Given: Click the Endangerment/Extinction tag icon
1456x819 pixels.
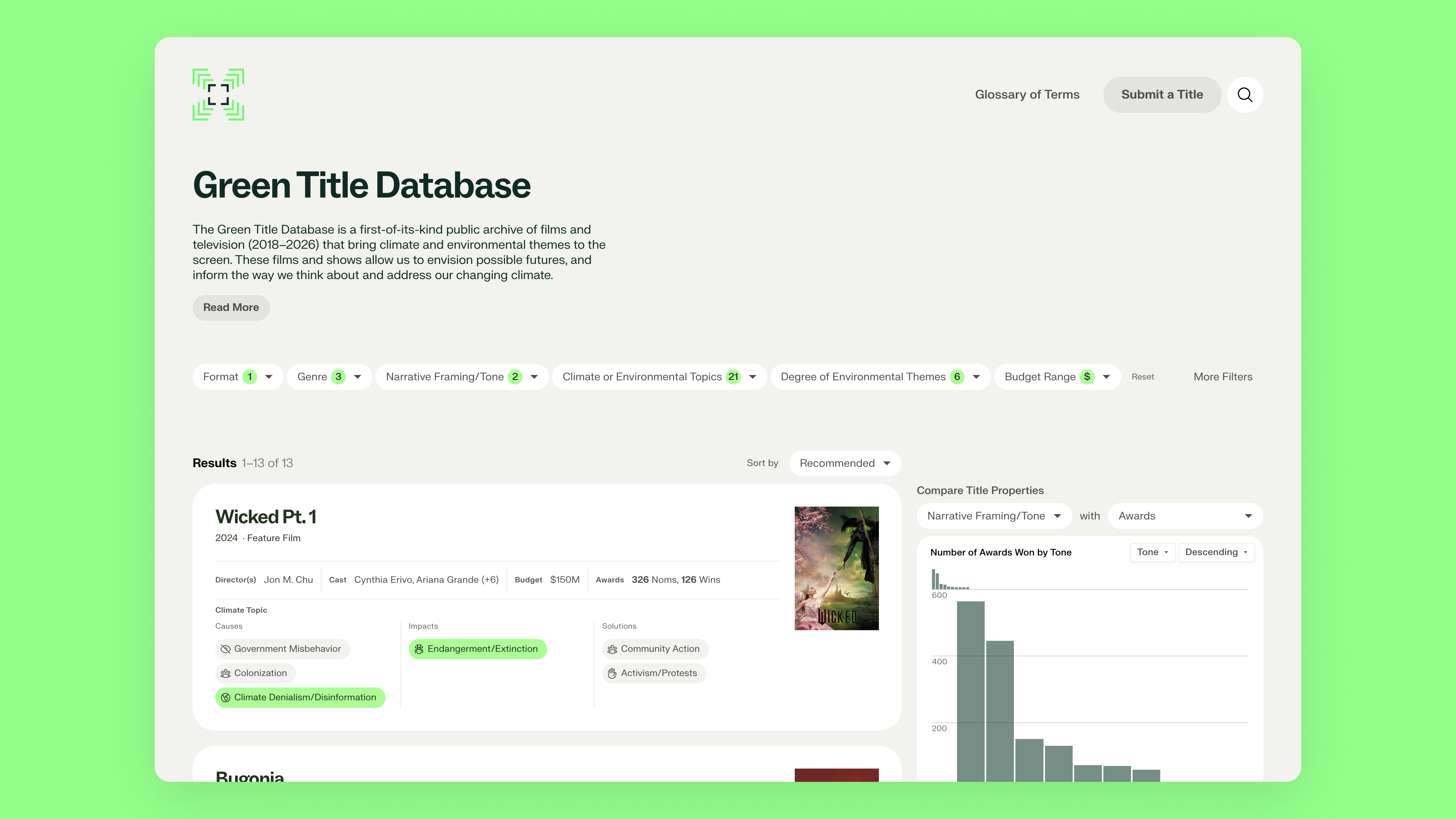Looking at the screenshot, I should [x=419, y=649].
